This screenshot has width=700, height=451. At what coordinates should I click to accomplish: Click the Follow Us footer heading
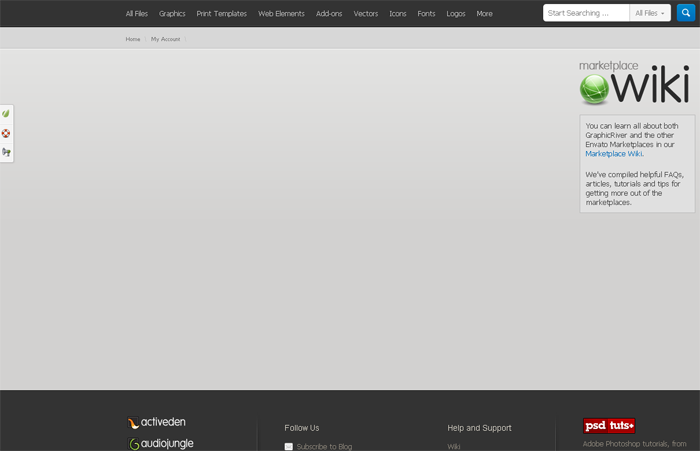pos(302,428)
